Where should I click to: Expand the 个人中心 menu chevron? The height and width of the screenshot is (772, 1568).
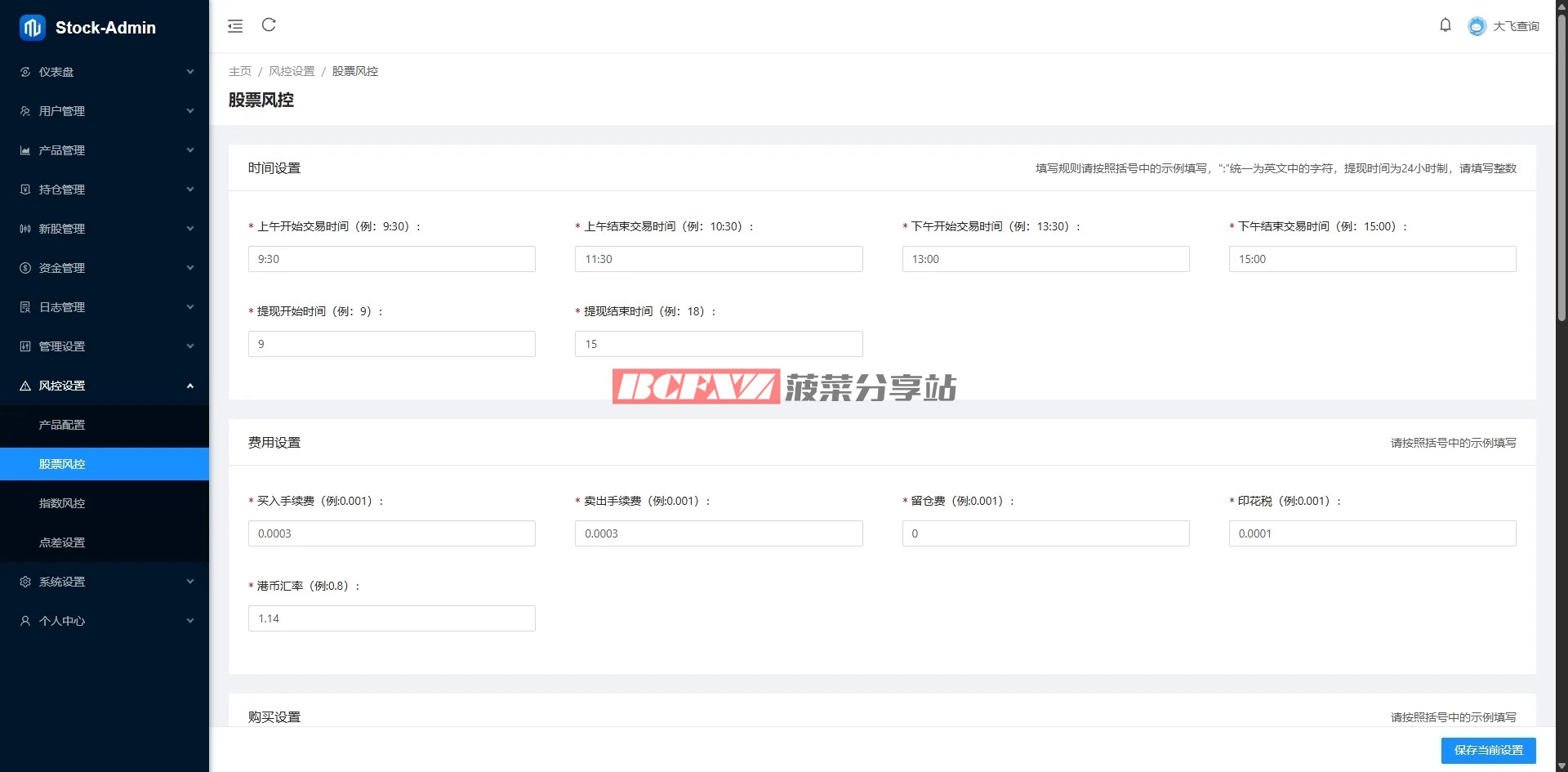[190, 621]
